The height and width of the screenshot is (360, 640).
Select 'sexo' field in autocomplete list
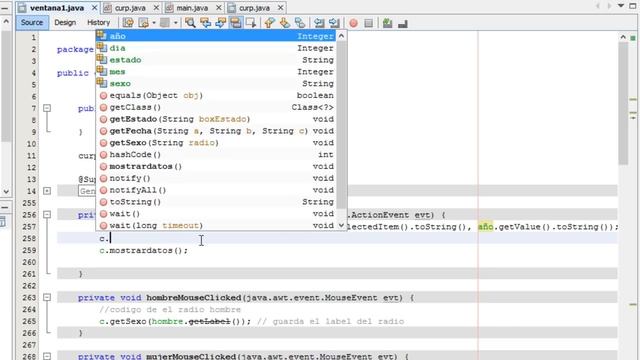coord(216,83)
